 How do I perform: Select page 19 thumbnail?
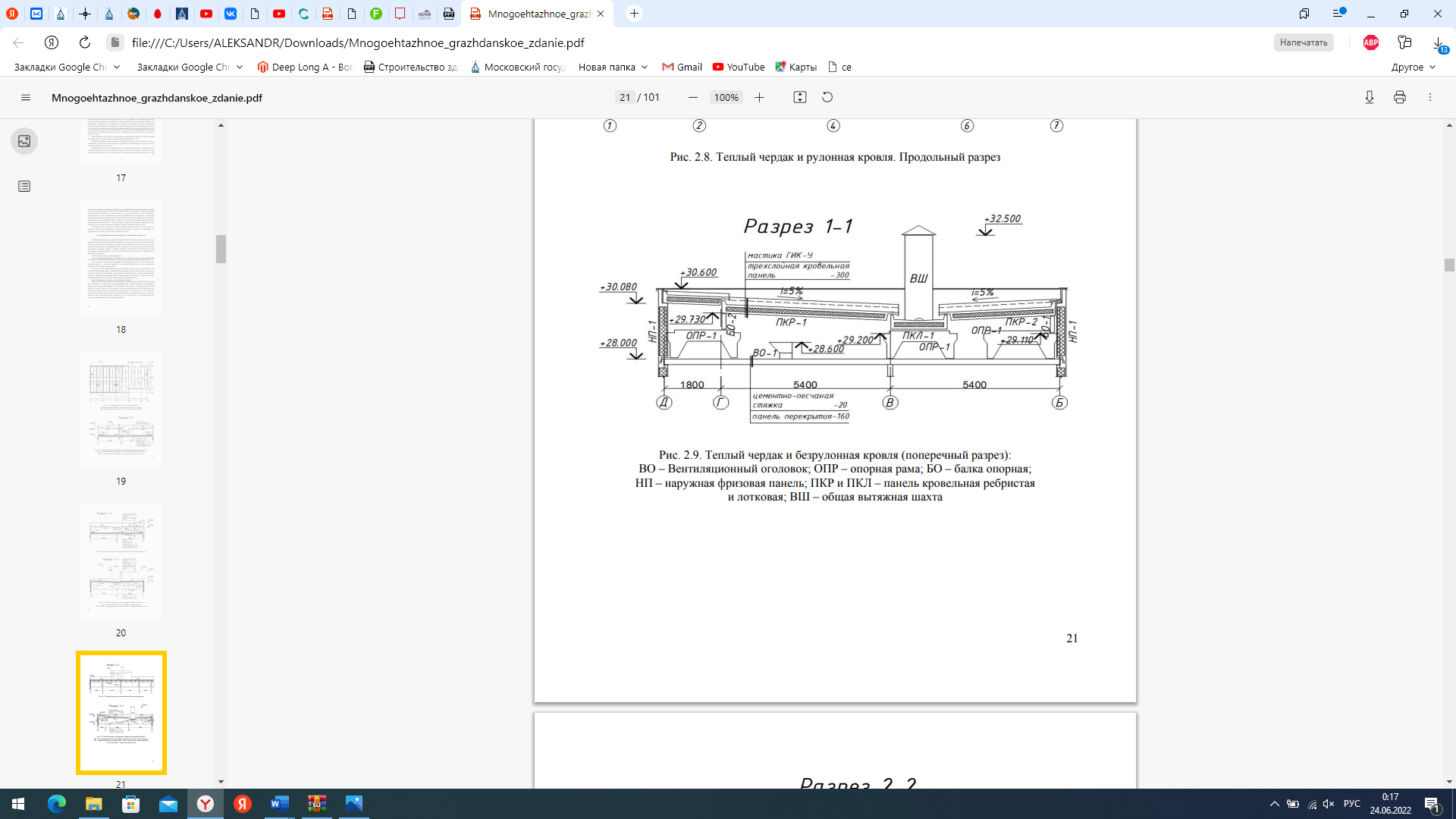pos(121,409)
